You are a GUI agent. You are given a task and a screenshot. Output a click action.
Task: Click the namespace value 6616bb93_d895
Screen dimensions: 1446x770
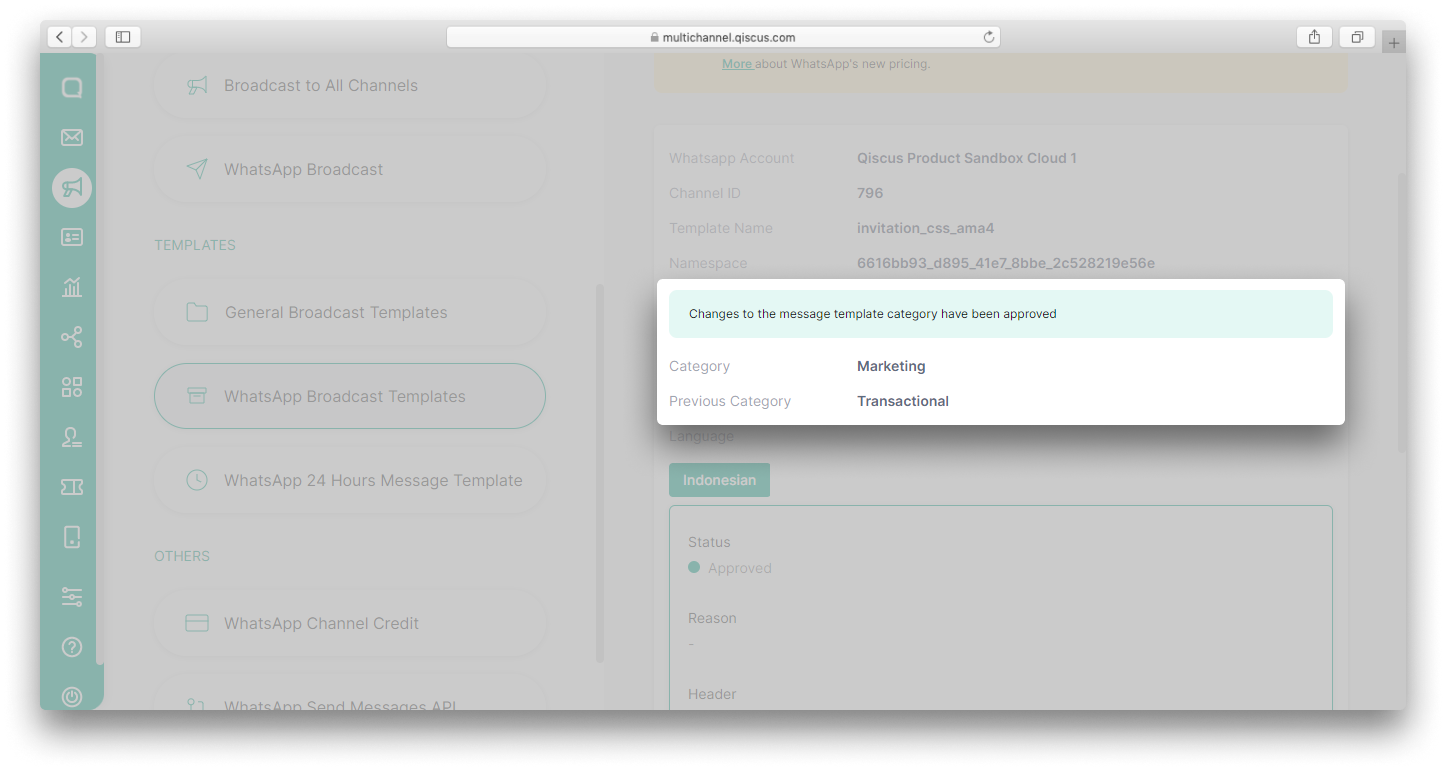click(x=1006, y=264)
